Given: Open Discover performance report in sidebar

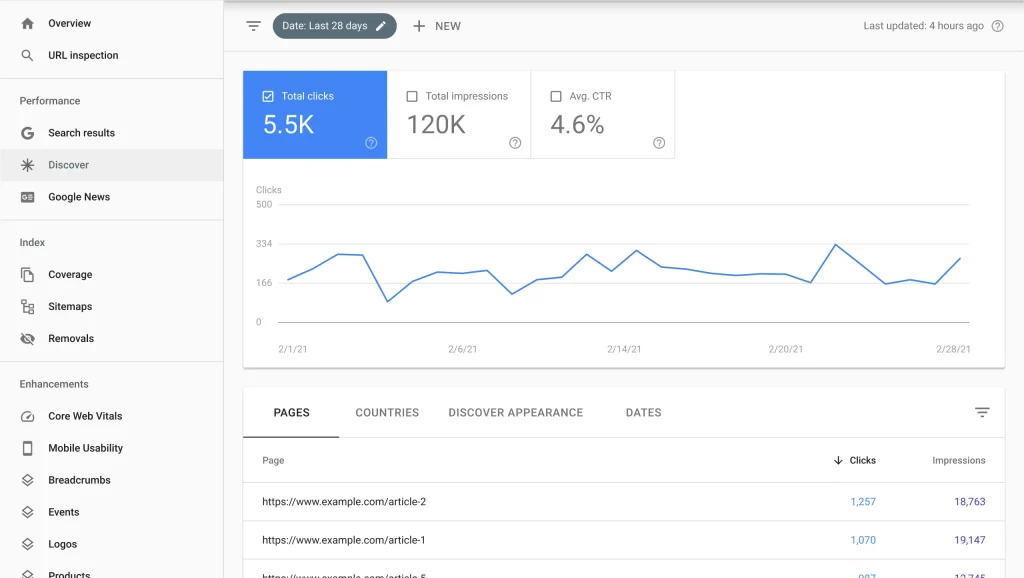Looking at the screenshot, I should tap(68, 165).
